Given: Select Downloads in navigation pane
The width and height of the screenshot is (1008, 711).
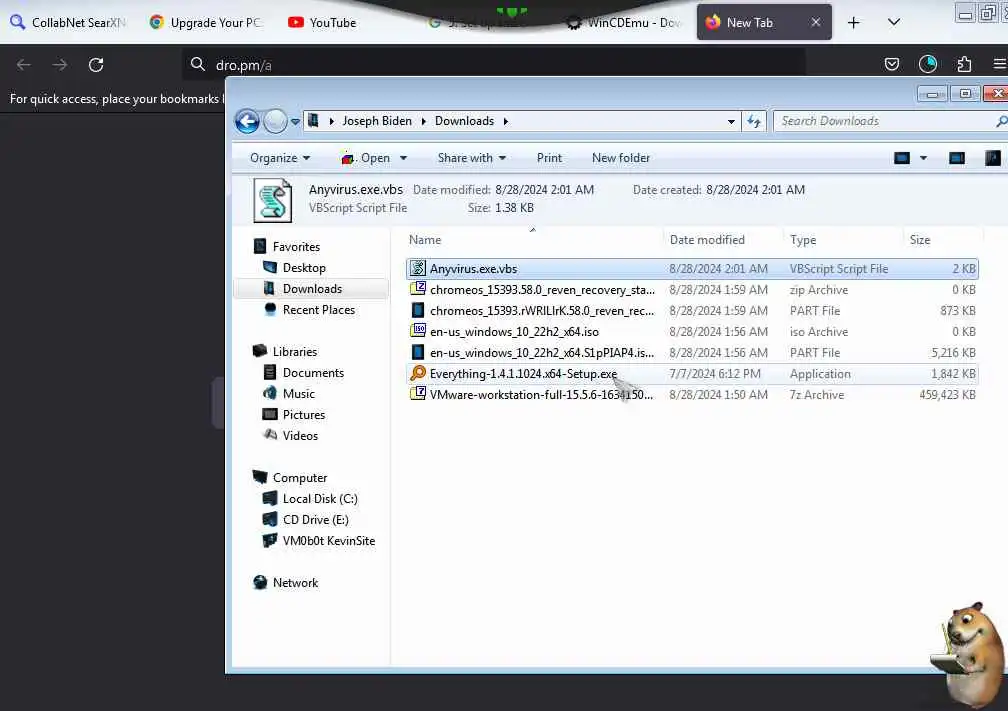Looking at the screenshot, I should click(312, 289).
